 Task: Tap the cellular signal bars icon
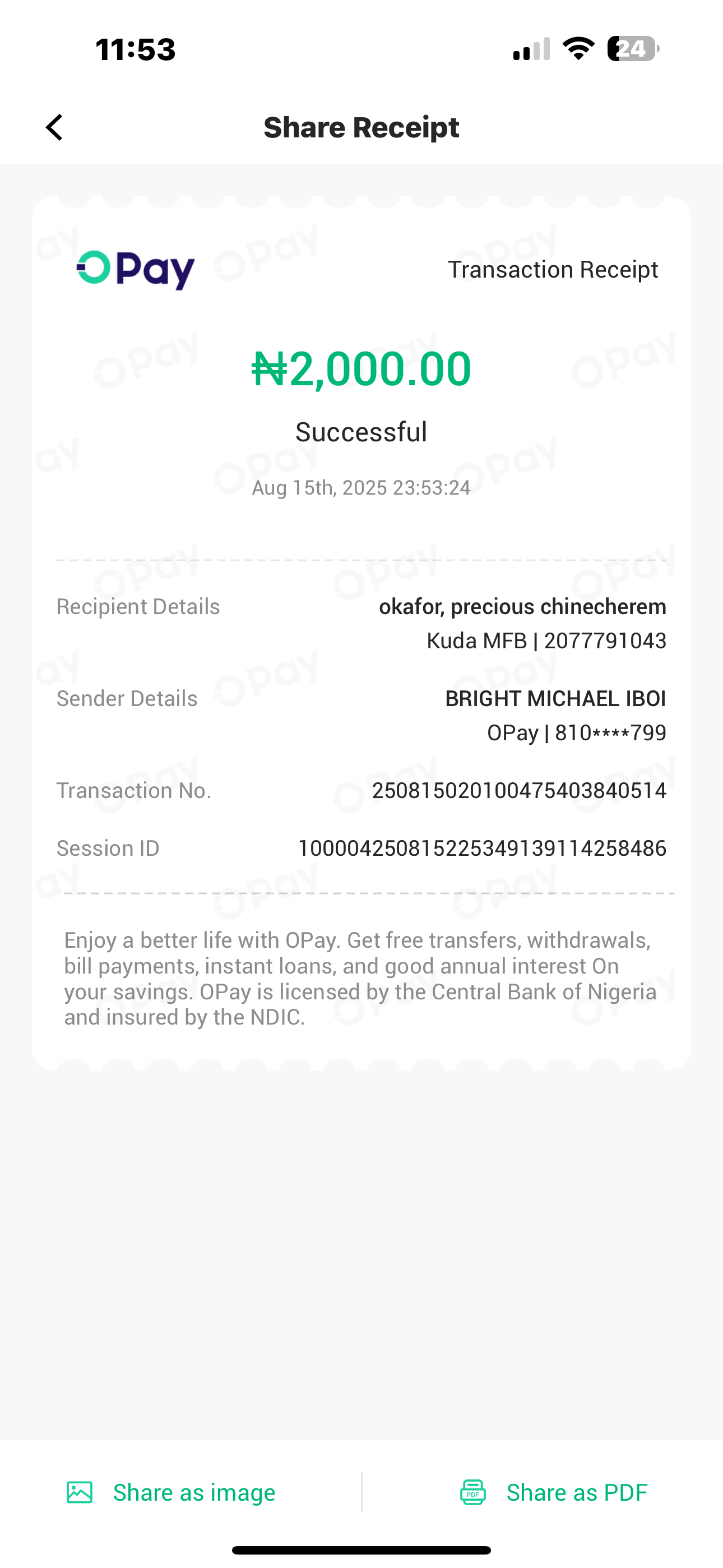tap(531, 49)
